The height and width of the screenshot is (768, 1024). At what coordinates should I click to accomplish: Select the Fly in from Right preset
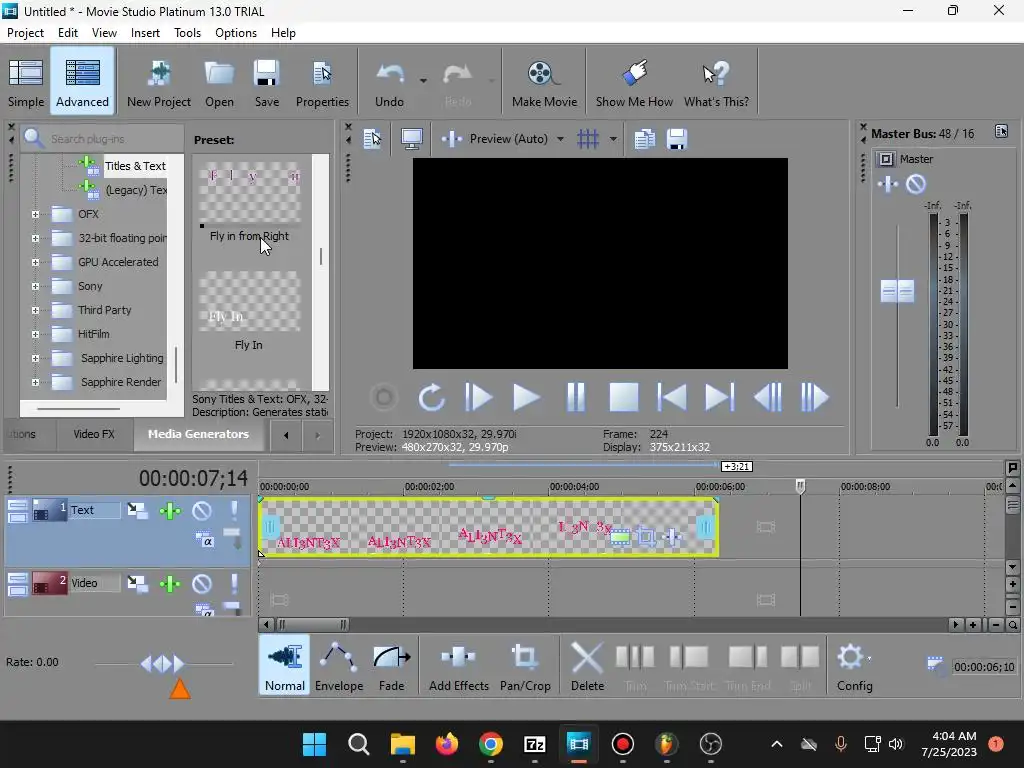click(249, 202)
